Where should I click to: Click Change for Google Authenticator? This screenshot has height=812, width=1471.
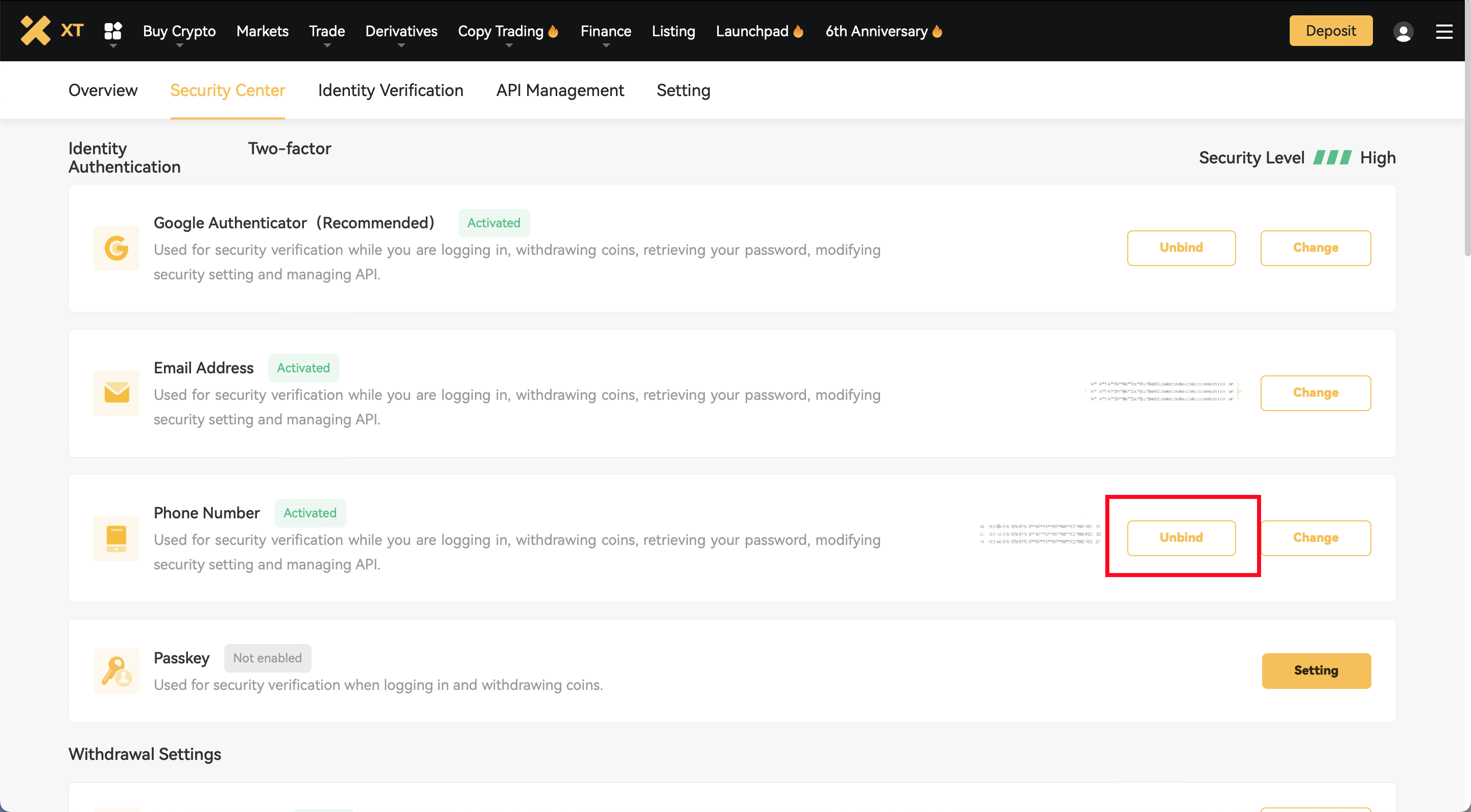pos(1315,248)
